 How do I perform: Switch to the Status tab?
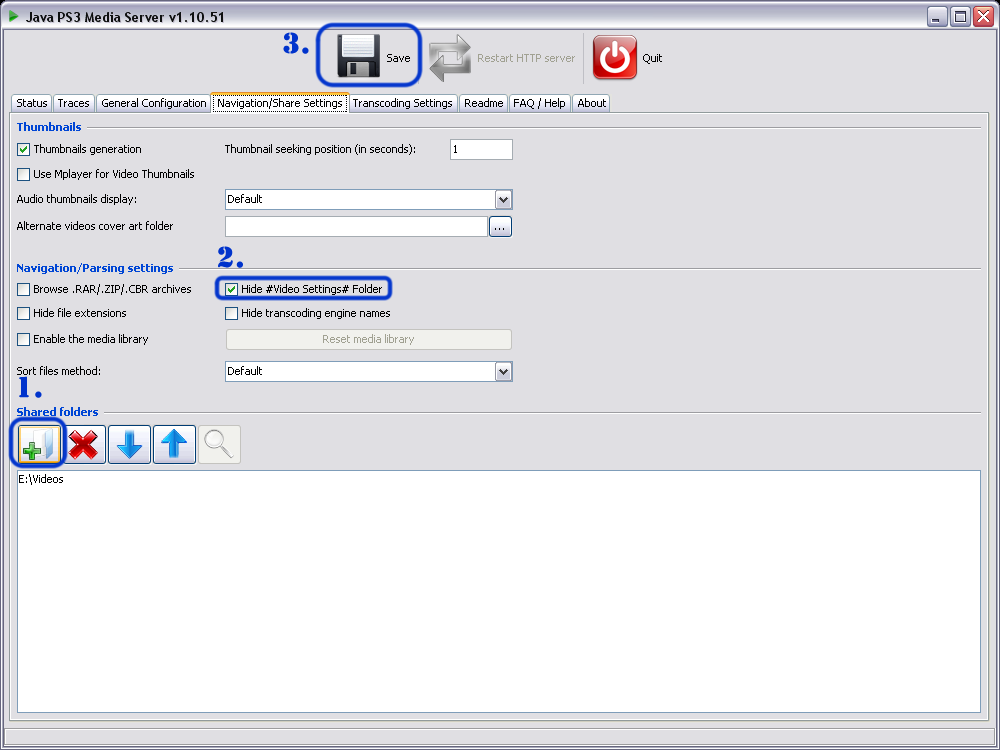coord(32,103)
